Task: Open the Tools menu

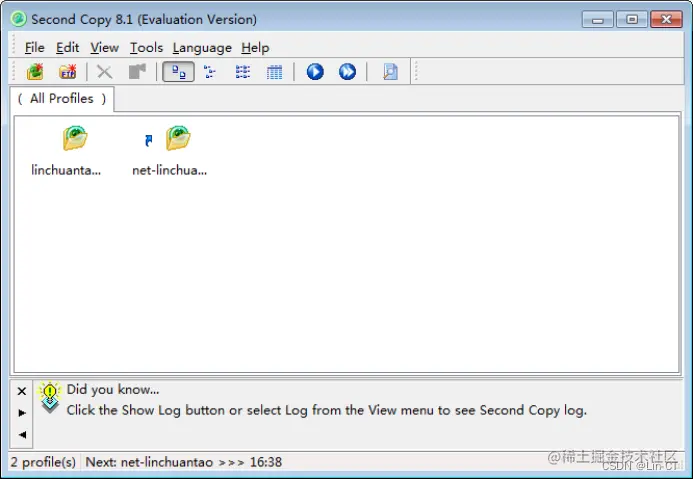Action: click(146, 47)
